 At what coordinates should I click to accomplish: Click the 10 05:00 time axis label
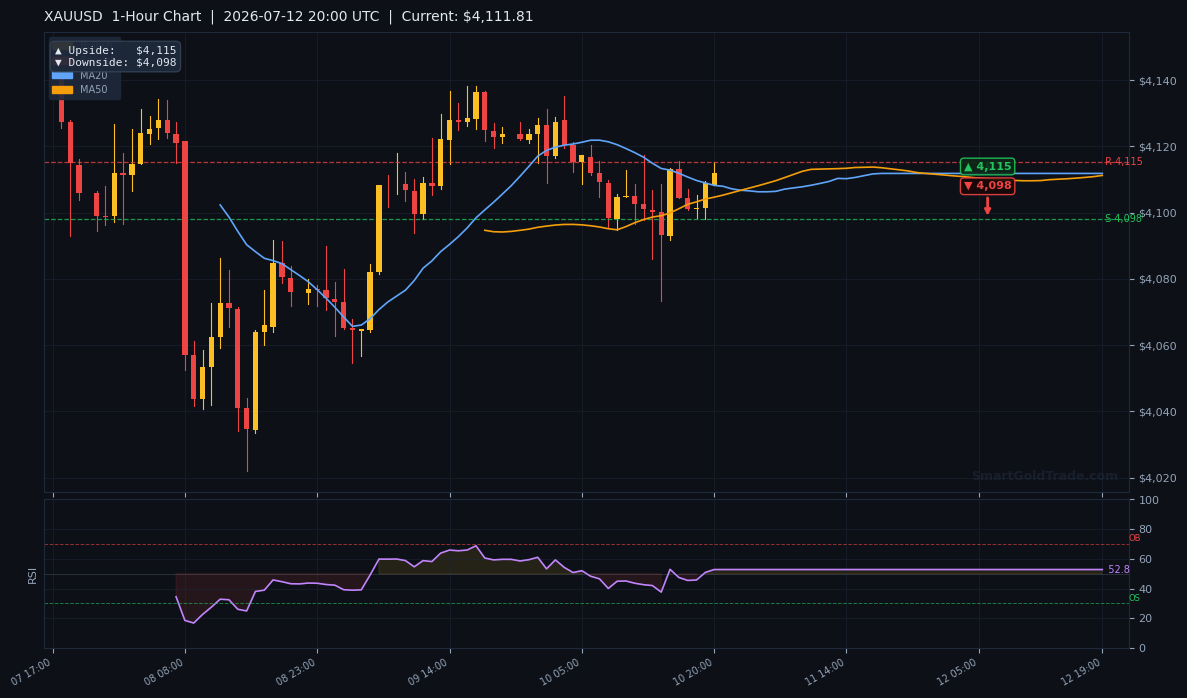[x=560, y=672]
